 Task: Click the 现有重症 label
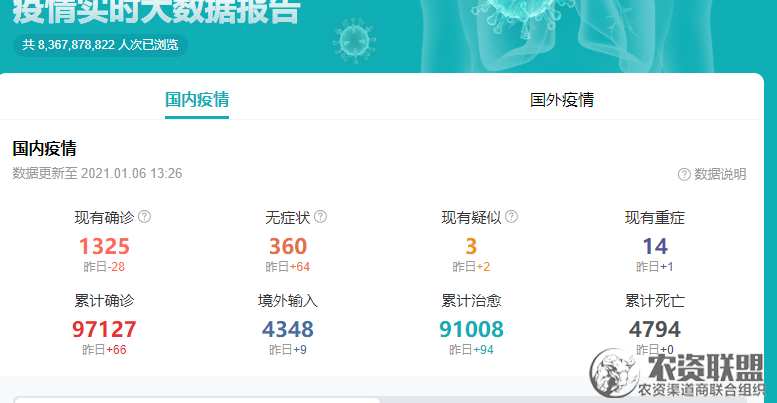tap(655, 217)
